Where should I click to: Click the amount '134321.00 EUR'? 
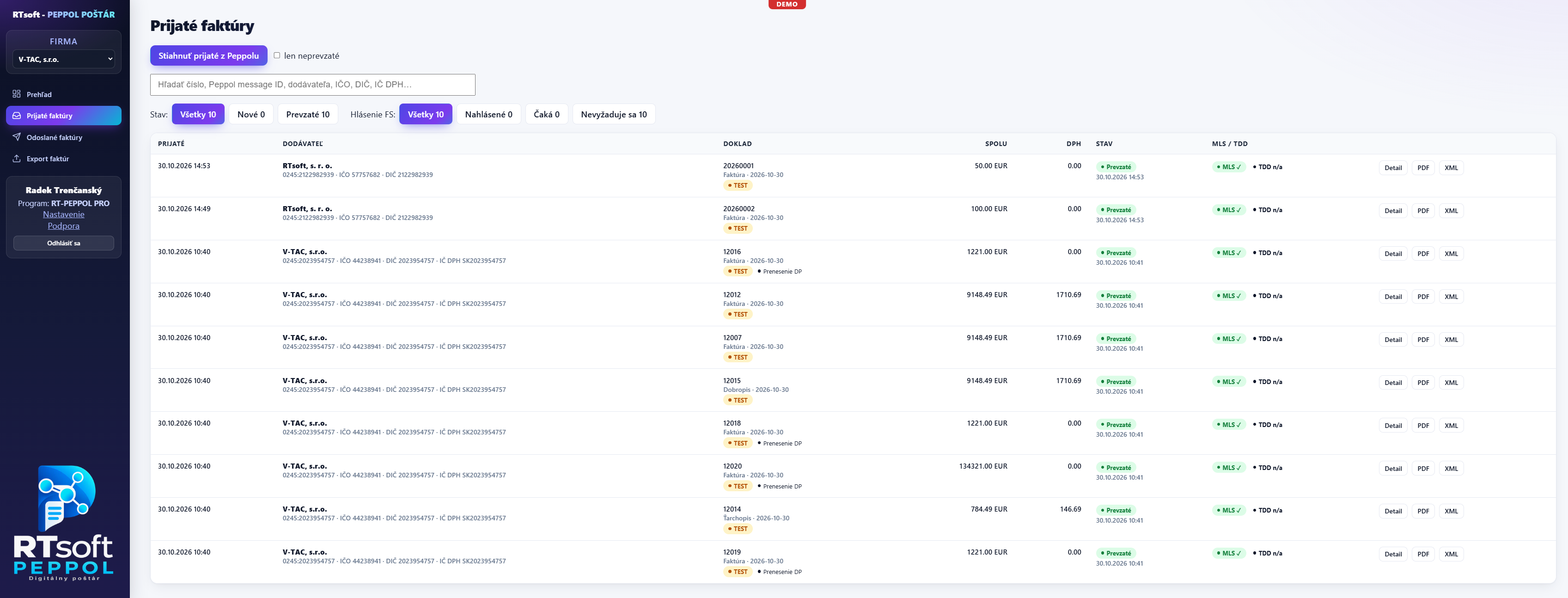tap(982, 466)
